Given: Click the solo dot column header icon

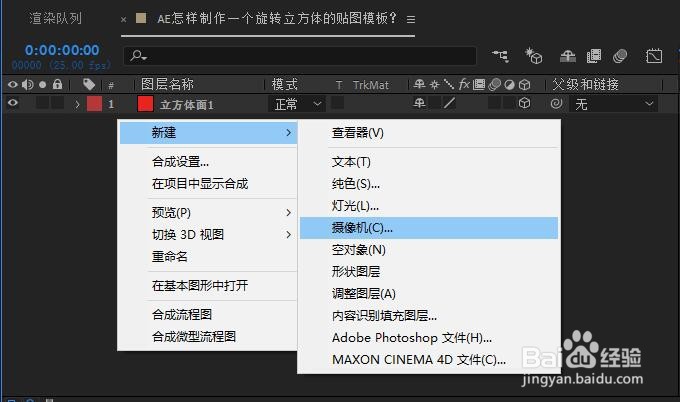Looking at the screenshot, I should (x=42, y=85).
